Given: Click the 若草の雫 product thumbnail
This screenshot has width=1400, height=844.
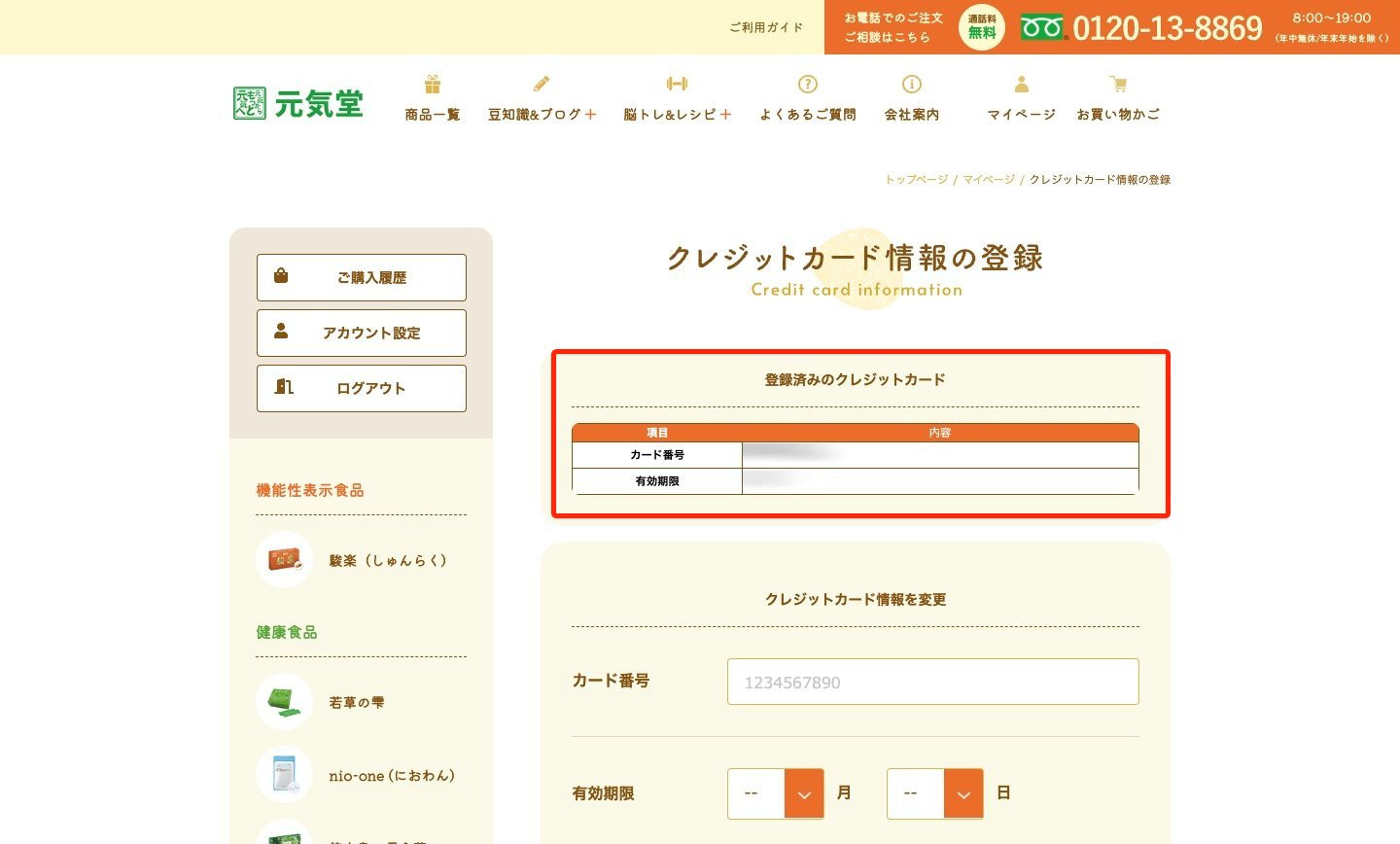Looking at the screenshot, I should pos(284,702).
